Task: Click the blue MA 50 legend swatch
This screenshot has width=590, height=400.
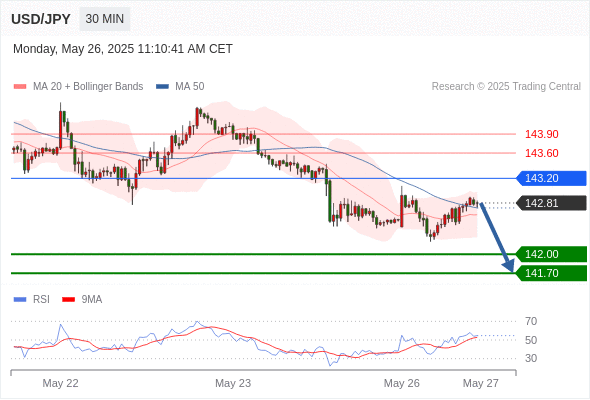Action: coord(162,87)
